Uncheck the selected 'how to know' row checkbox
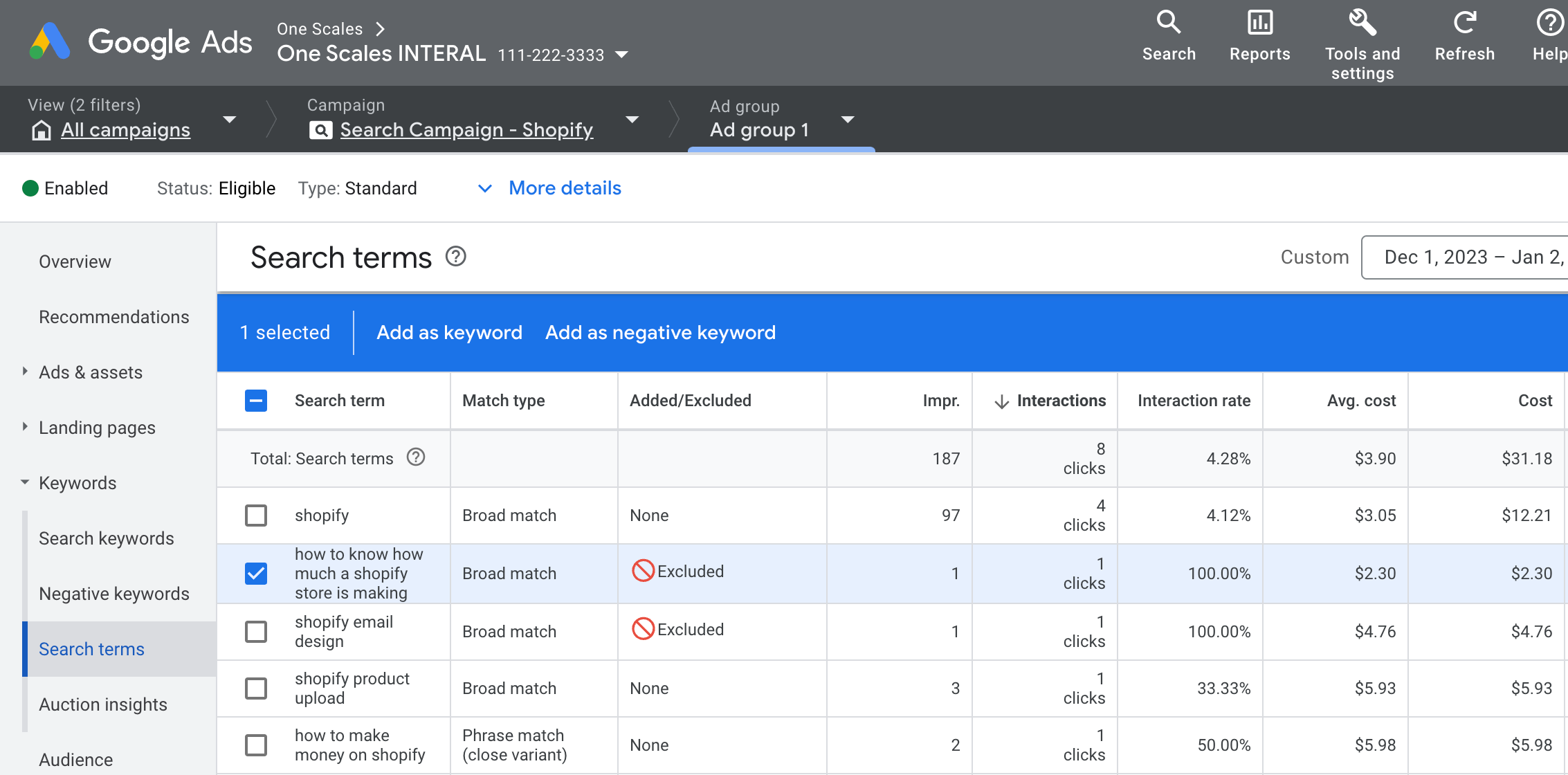The height and width of the screenshot is (775, 1568). click(x=256, y=574)
